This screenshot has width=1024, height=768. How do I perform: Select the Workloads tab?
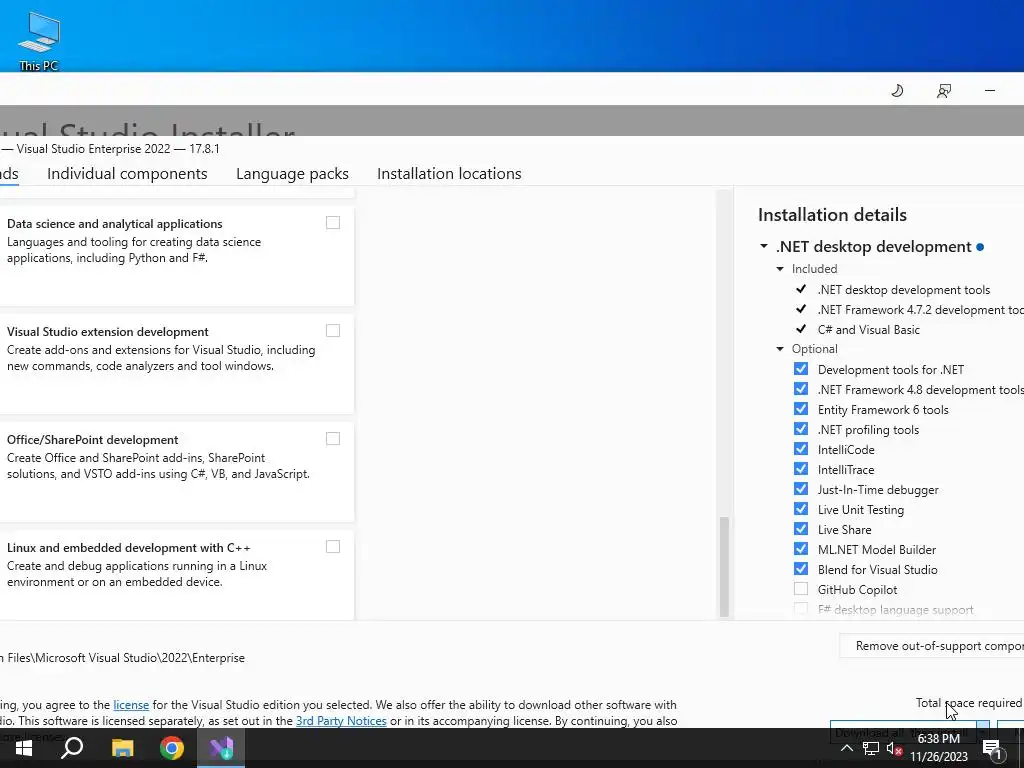click(x=9, y=174)
